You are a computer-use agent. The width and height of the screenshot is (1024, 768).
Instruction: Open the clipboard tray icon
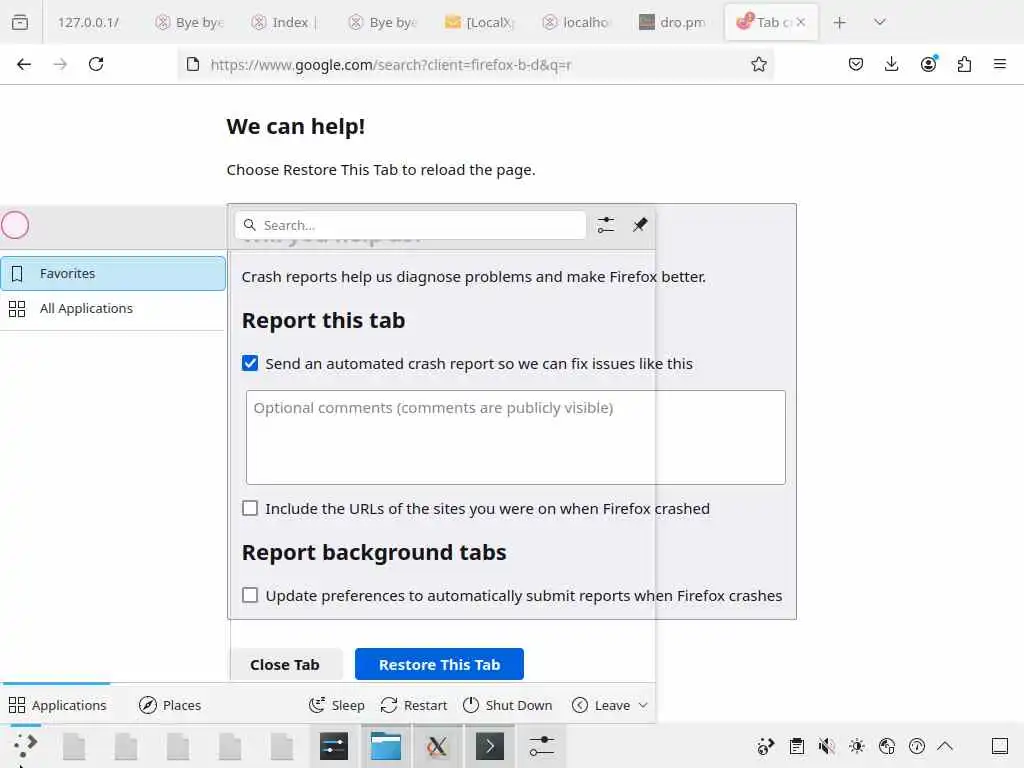coord(797,746)
